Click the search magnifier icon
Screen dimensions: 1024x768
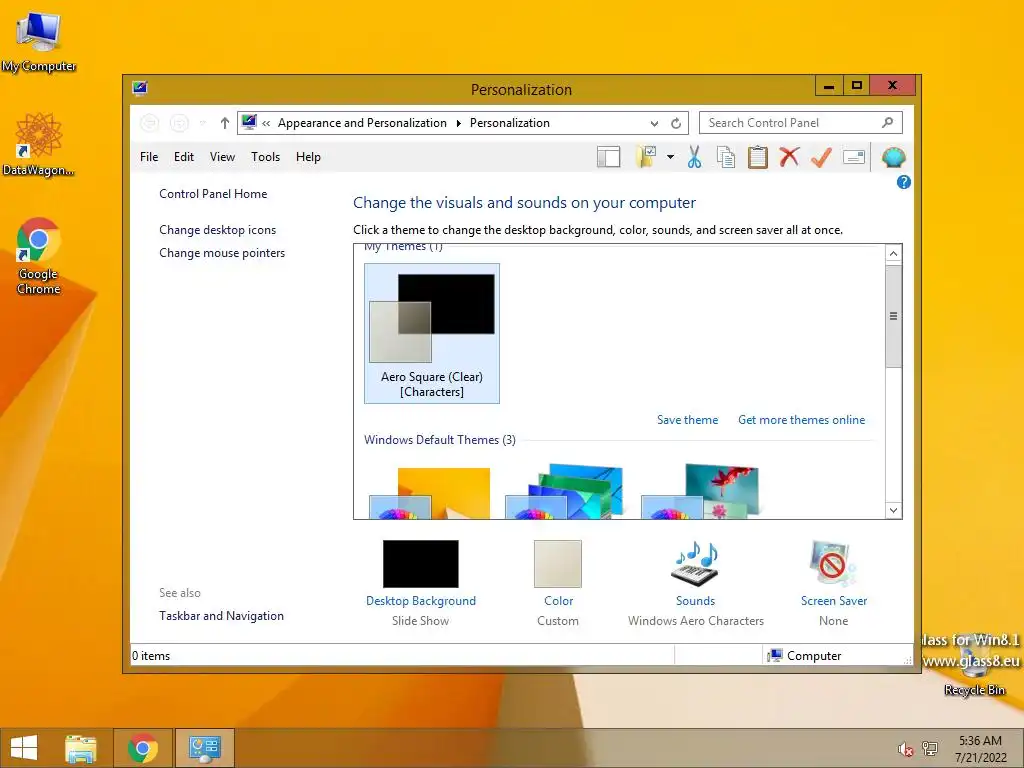(x=888, y=122)
